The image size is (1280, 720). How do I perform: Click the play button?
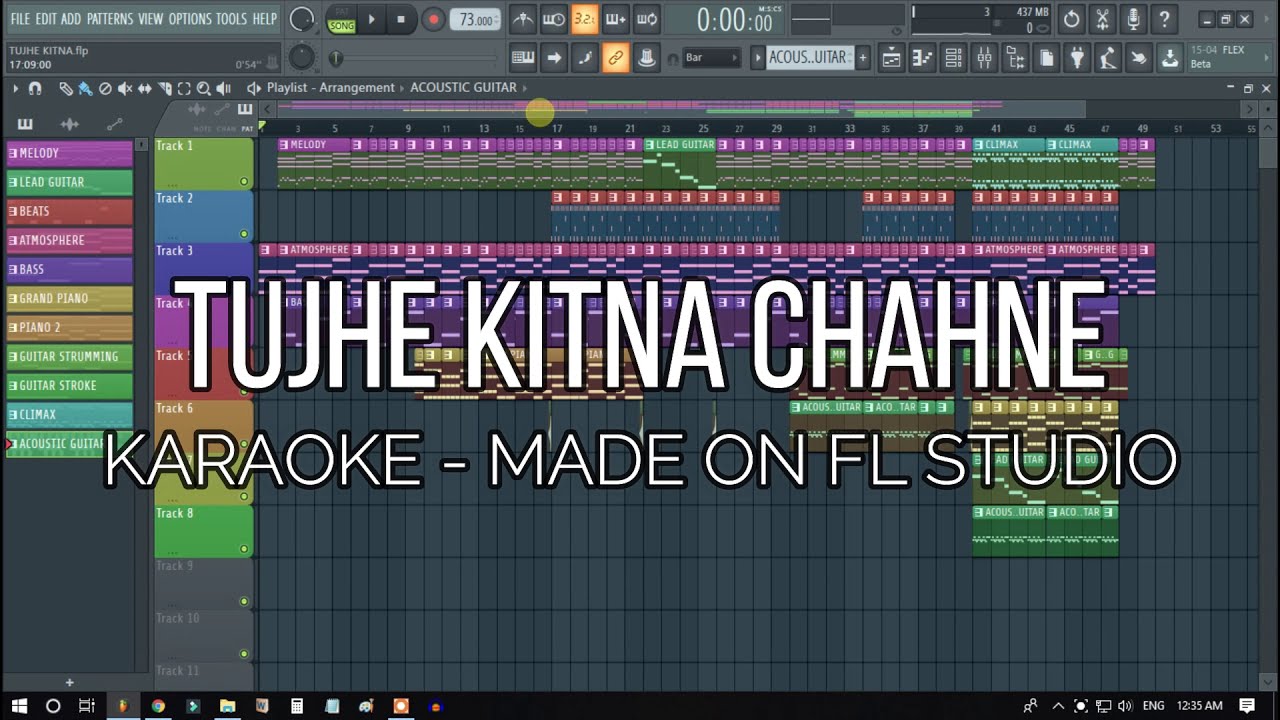coord(372,19)
